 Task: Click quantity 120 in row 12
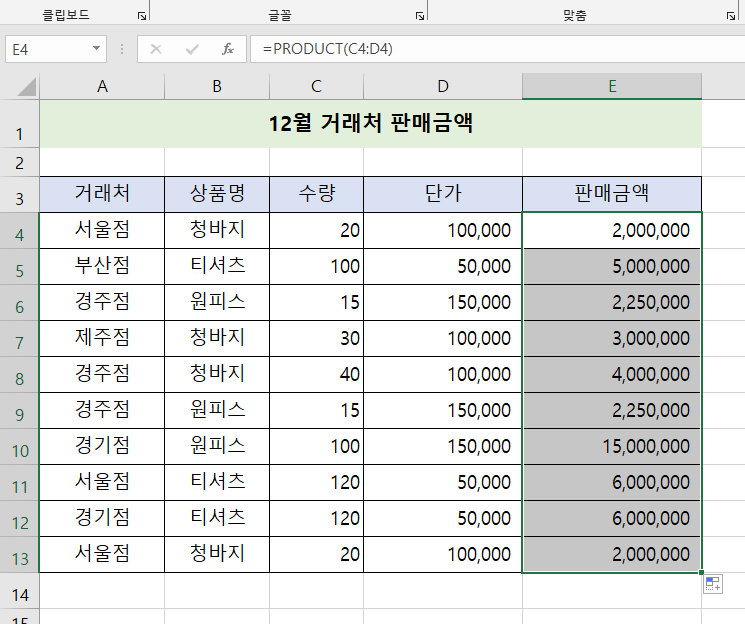316,518
